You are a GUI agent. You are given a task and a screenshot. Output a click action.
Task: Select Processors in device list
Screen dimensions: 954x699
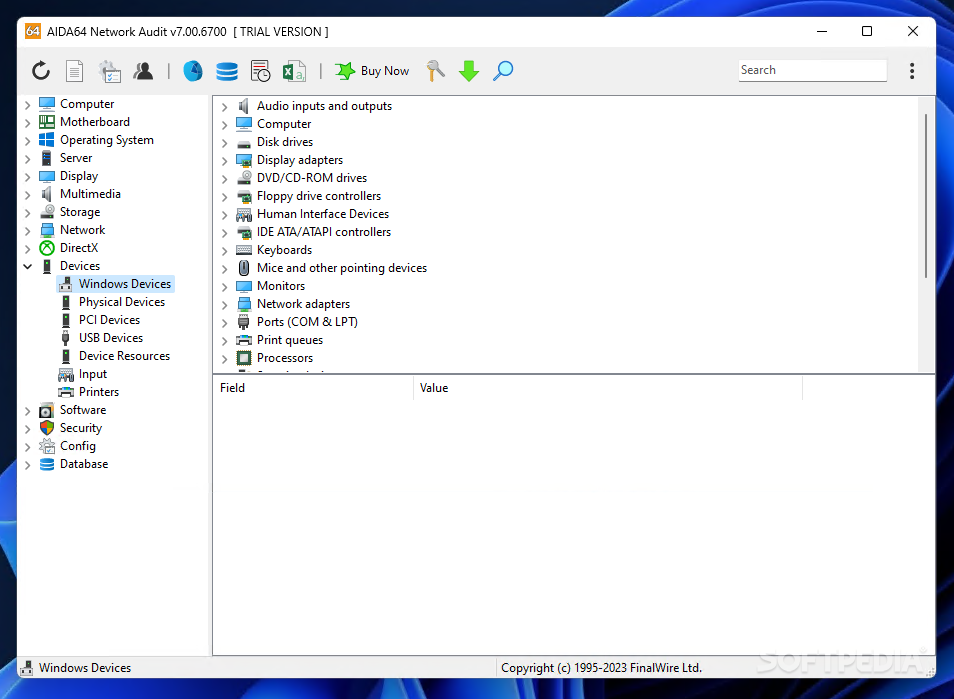click(x=285, y=358)
